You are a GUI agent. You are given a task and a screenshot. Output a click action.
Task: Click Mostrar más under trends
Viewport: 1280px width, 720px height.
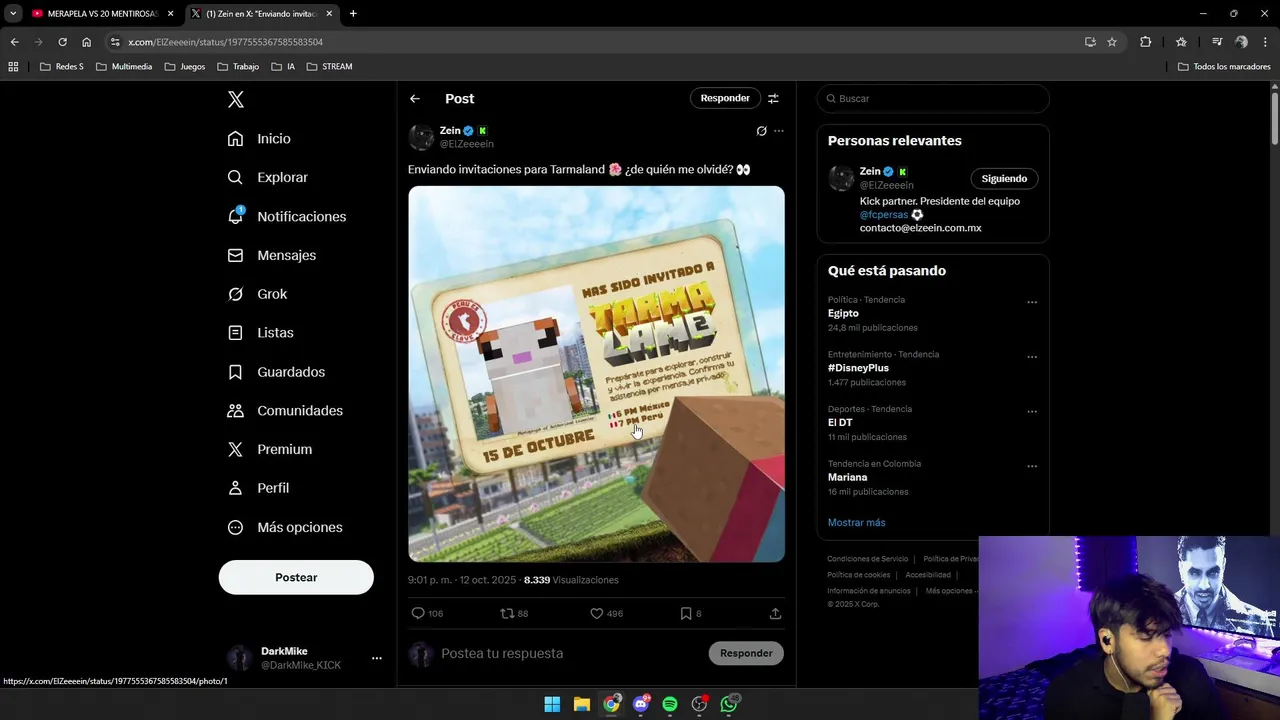pyautogui.click(x=856, y=522)
